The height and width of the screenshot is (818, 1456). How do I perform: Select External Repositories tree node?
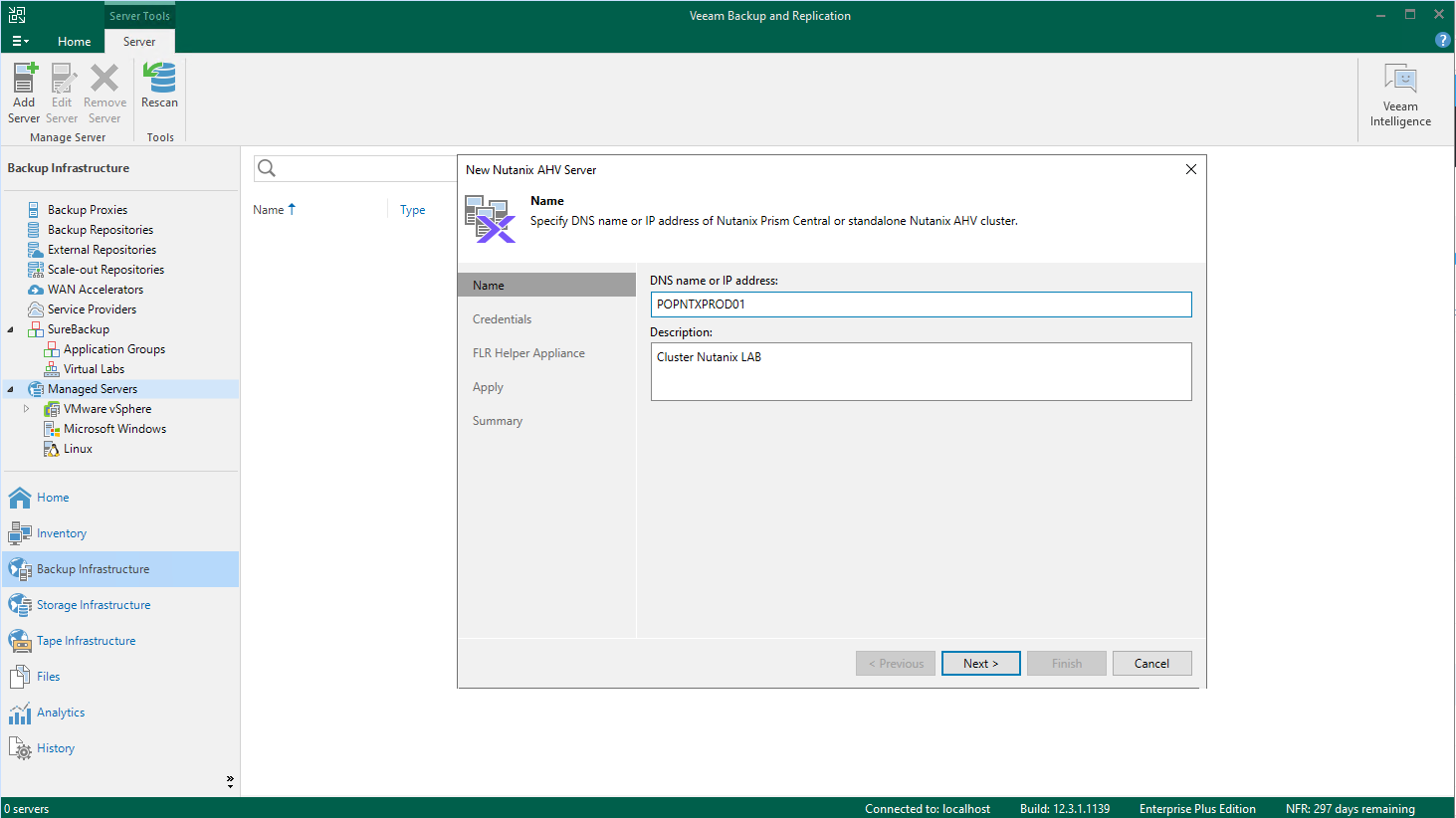[102, 250]
